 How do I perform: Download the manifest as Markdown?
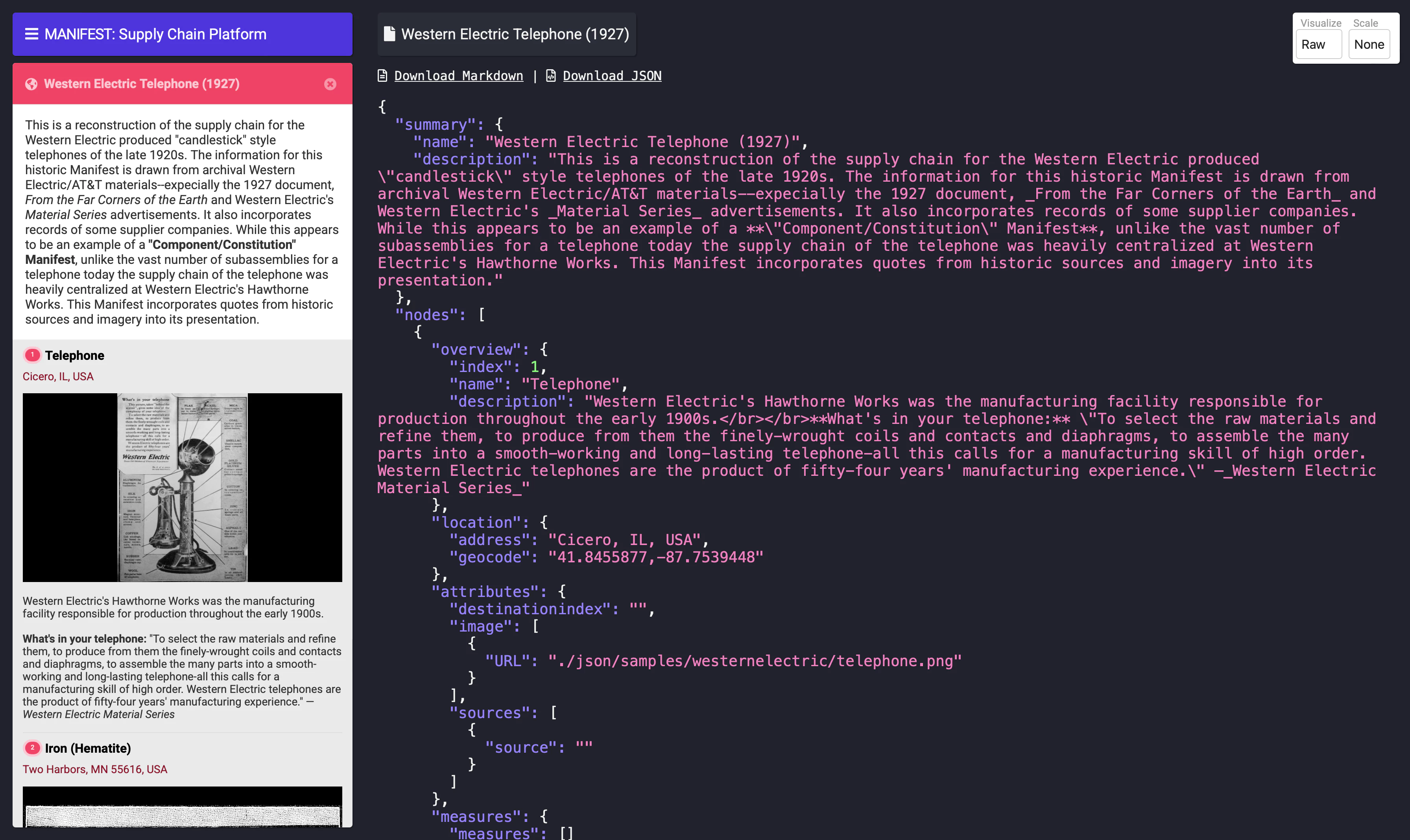point(459,76)
